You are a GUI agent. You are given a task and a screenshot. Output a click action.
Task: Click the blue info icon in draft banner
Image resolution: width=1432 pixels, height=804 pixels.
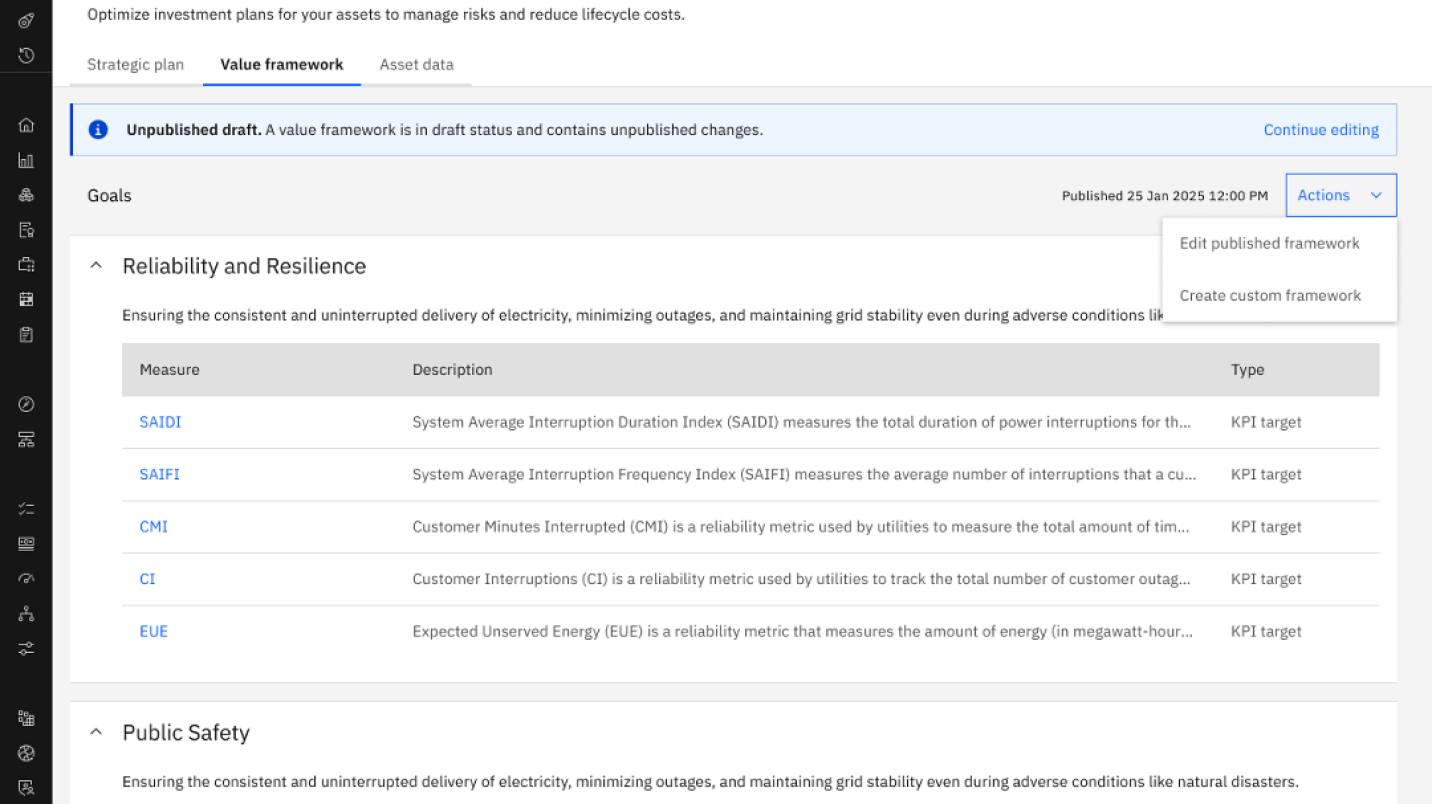coord(98,130)
